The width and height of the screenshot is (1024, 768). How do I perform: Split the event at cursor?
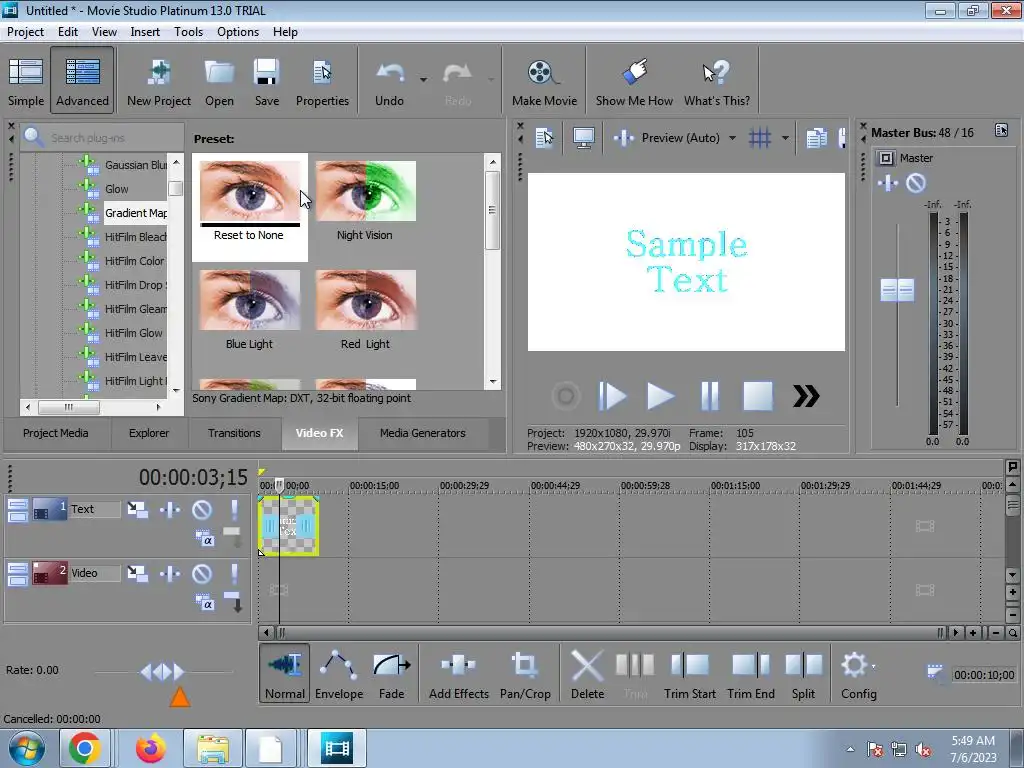[803, 675]
